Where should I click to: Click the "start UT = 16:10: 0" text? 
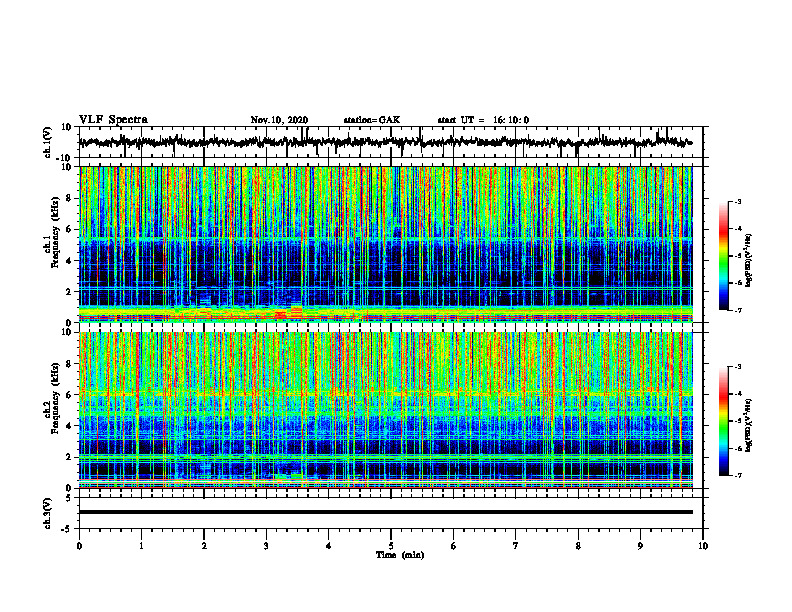[483, 120]
